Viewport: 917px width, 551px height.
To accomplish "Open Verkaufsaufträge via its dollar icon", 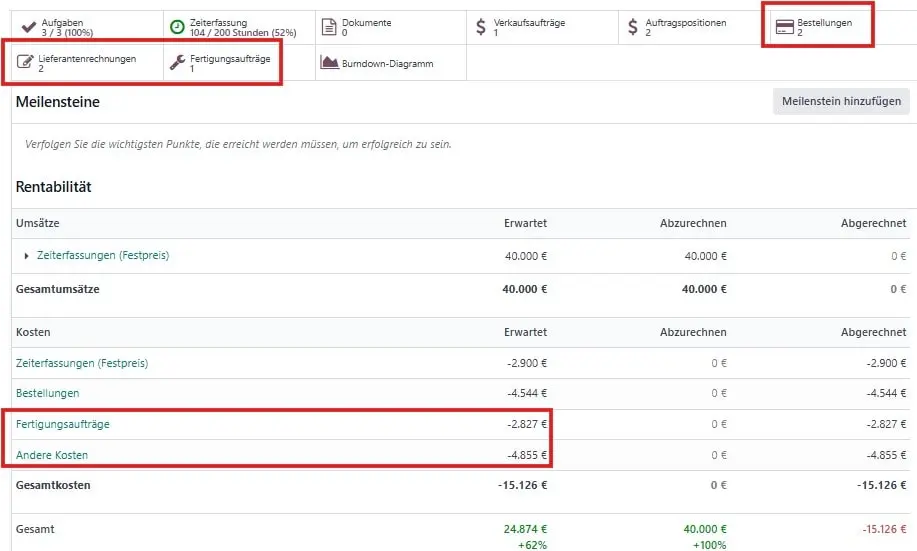I will click(481, 27).
